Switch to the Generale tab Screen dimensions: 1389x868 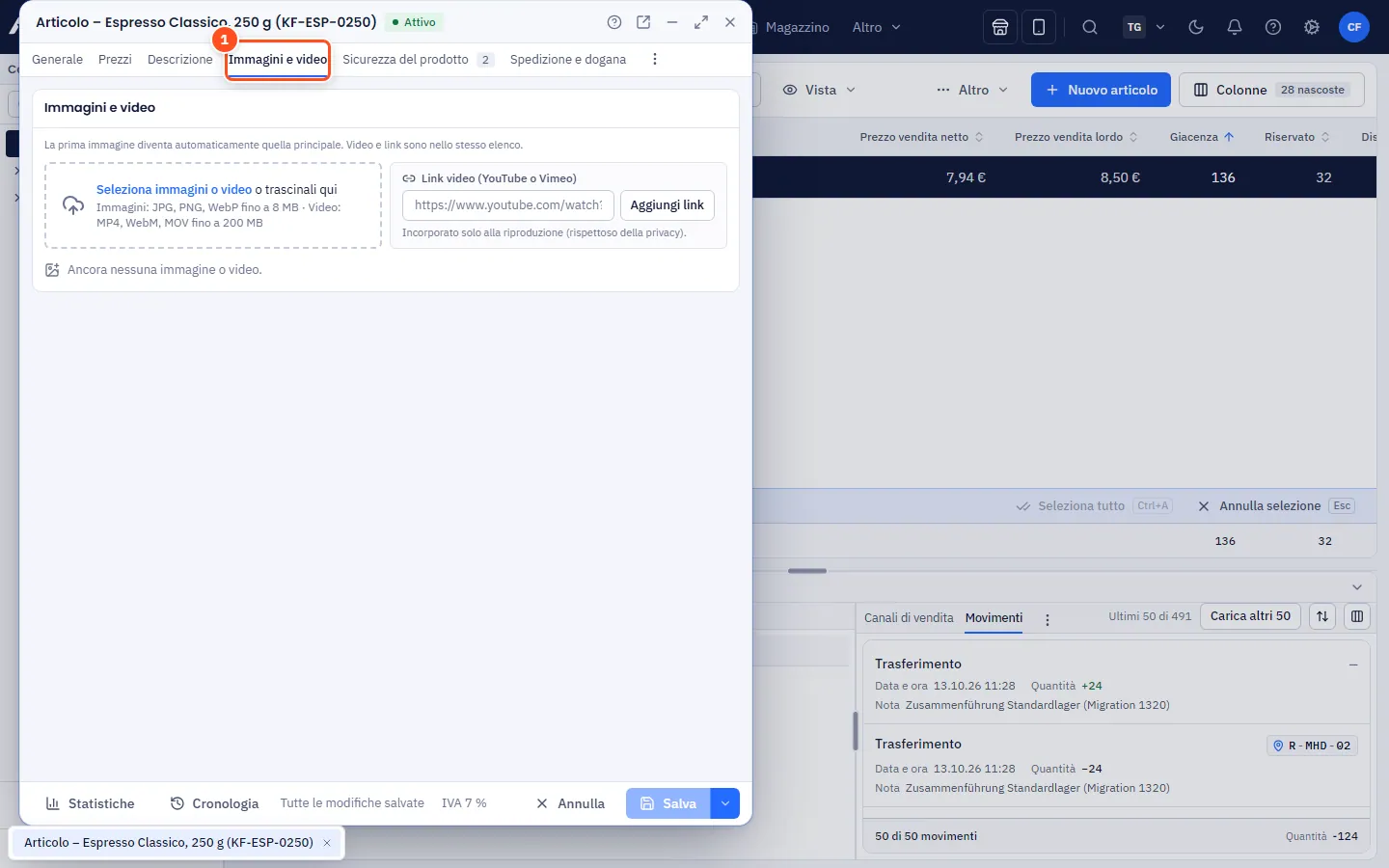pyautogui.click(x=58, y=59)
